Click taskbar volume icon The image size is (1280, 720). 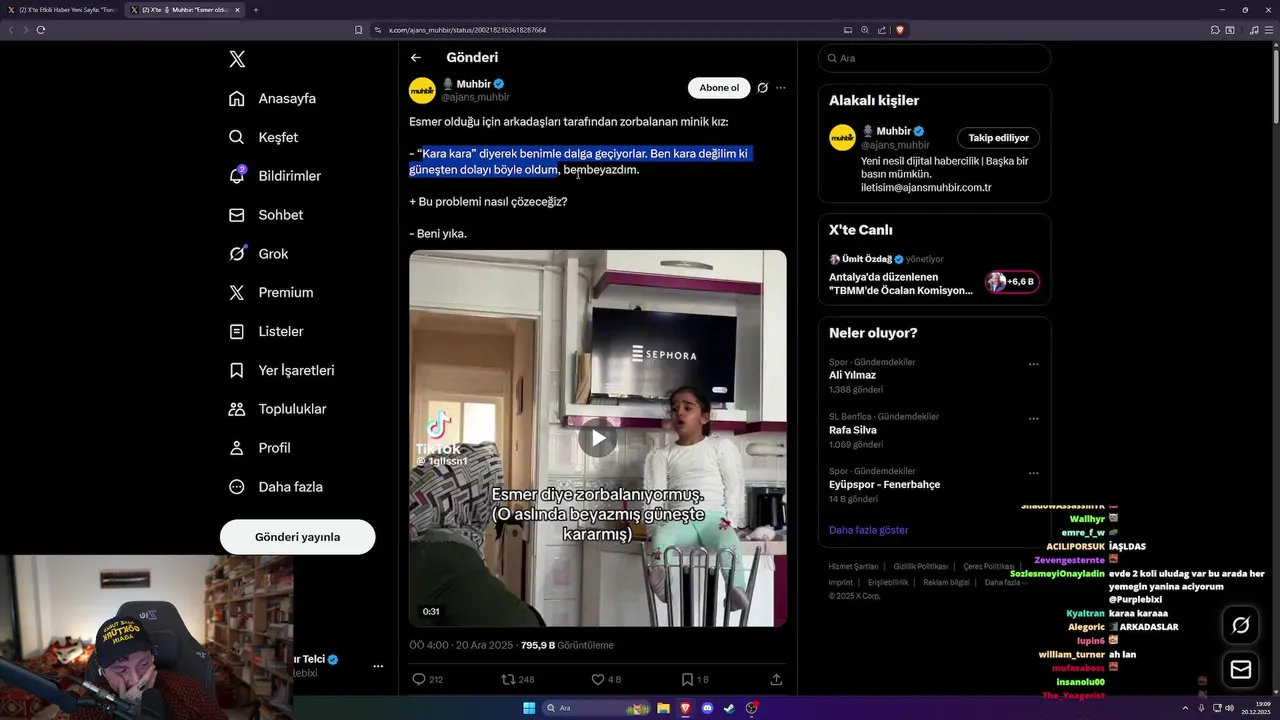coord(1230,708)
